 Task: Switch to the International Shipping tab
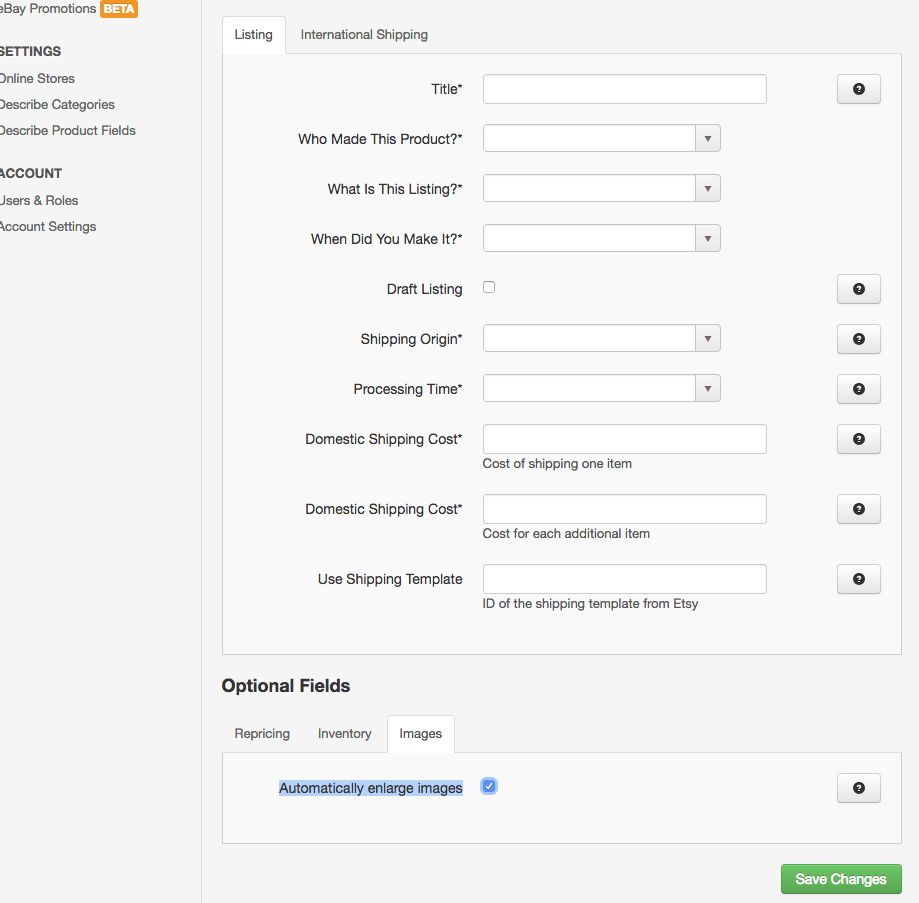coord(364,35)
